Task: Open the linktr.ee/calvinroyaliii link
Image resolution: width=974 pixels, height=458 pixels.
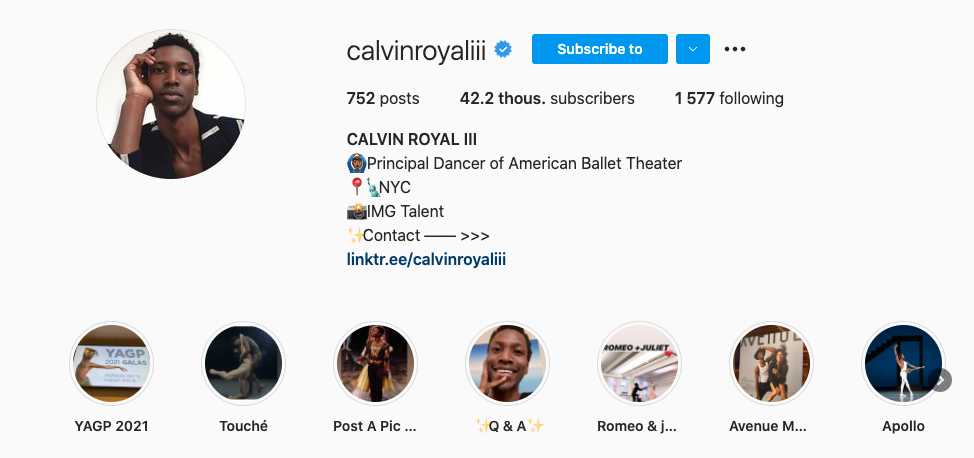Action: coord(426,259)
